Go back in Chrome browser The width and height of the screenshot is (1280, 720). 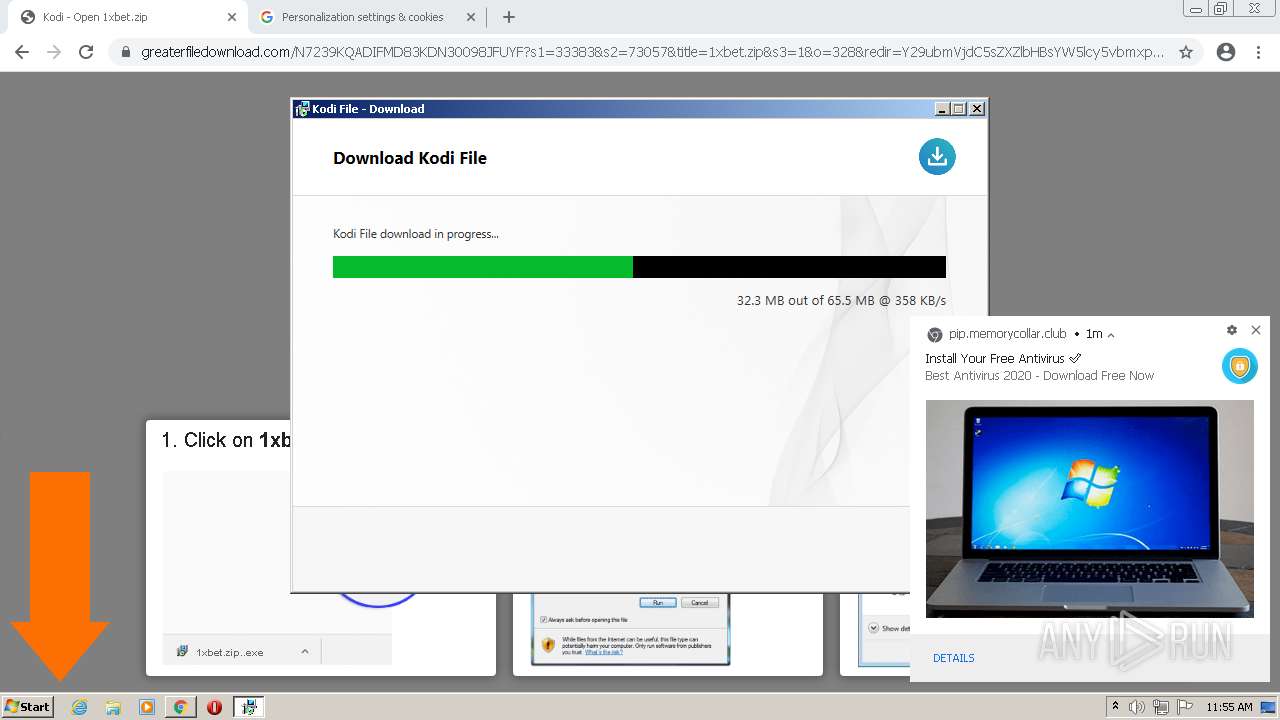(22, 52)
